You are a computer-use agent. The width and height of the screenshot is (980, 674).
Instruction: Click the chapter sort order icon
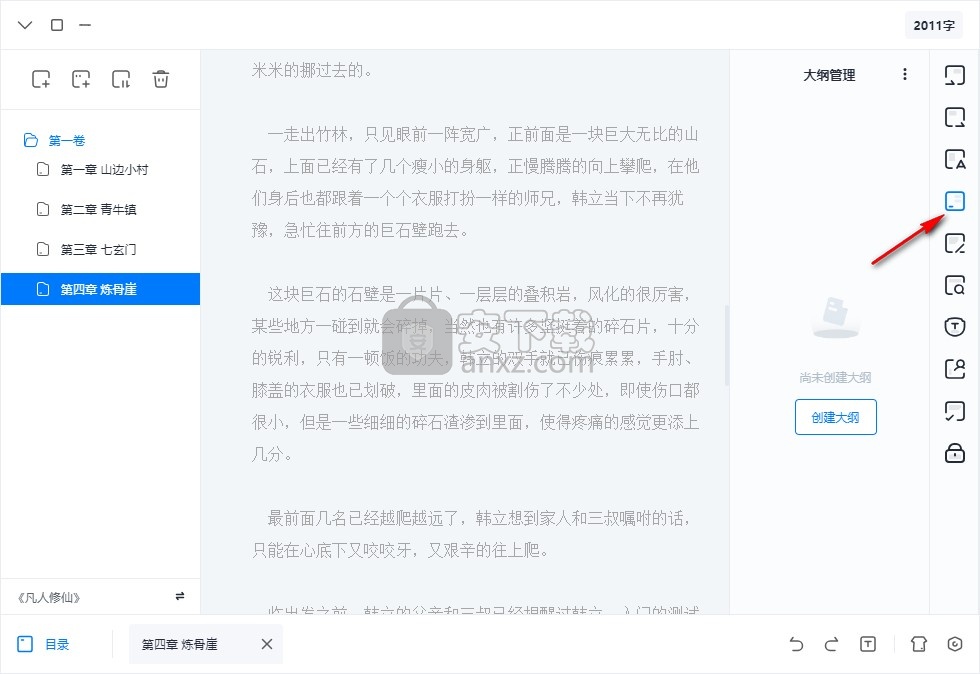[121, 79]
